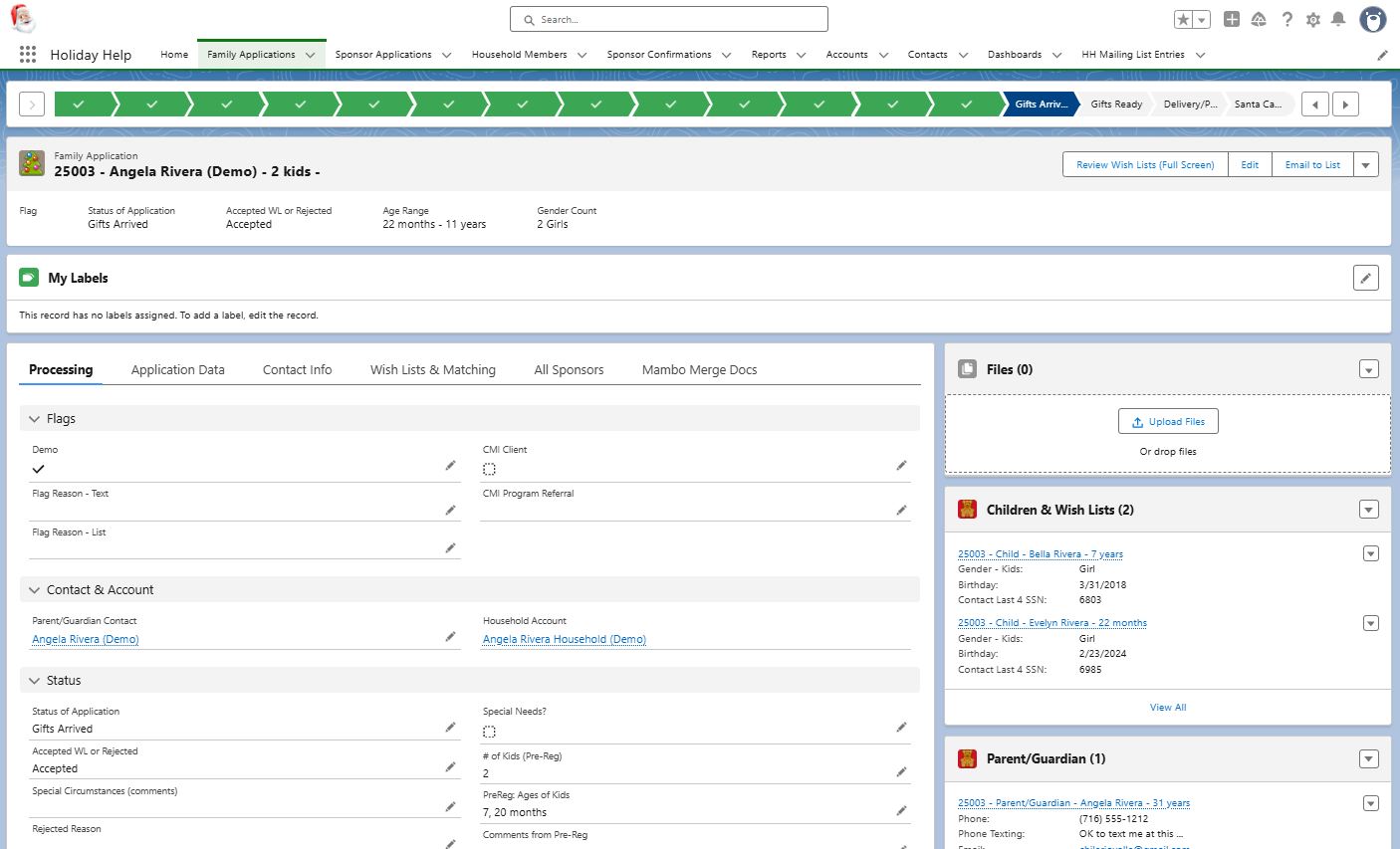Screen dimensions: 1400x849
Task: Click the global actions plus icon
Action: click(1232, 20)
